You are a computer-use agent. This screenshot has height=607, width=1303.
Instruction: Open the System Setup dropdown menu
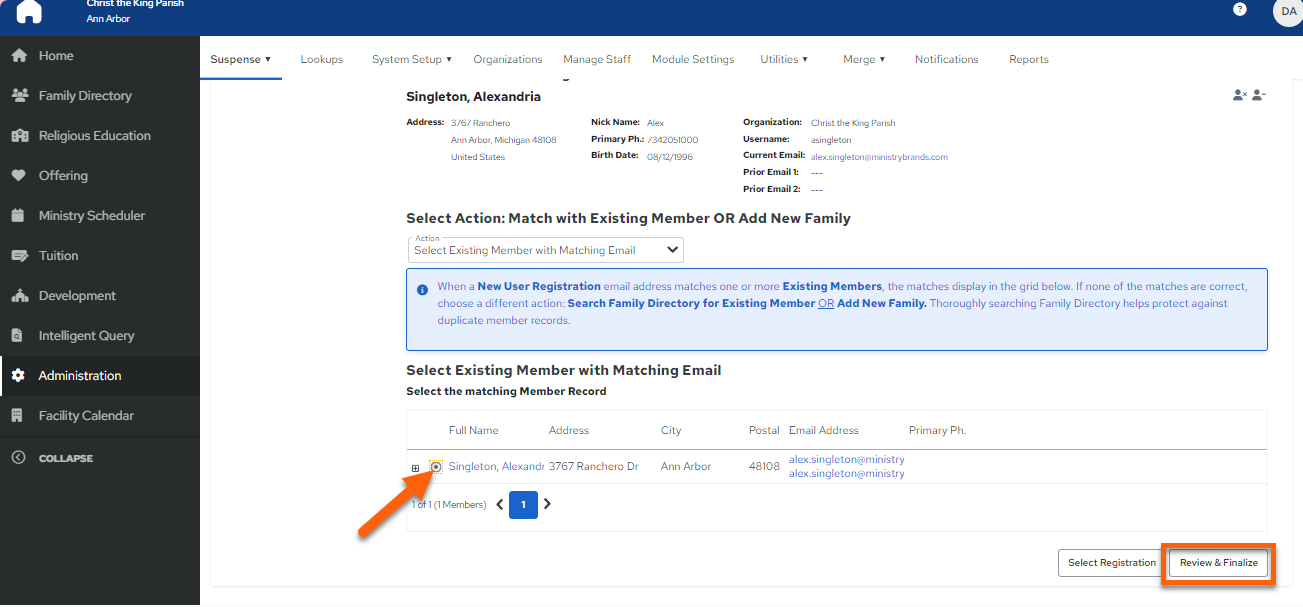coord(411,59)
